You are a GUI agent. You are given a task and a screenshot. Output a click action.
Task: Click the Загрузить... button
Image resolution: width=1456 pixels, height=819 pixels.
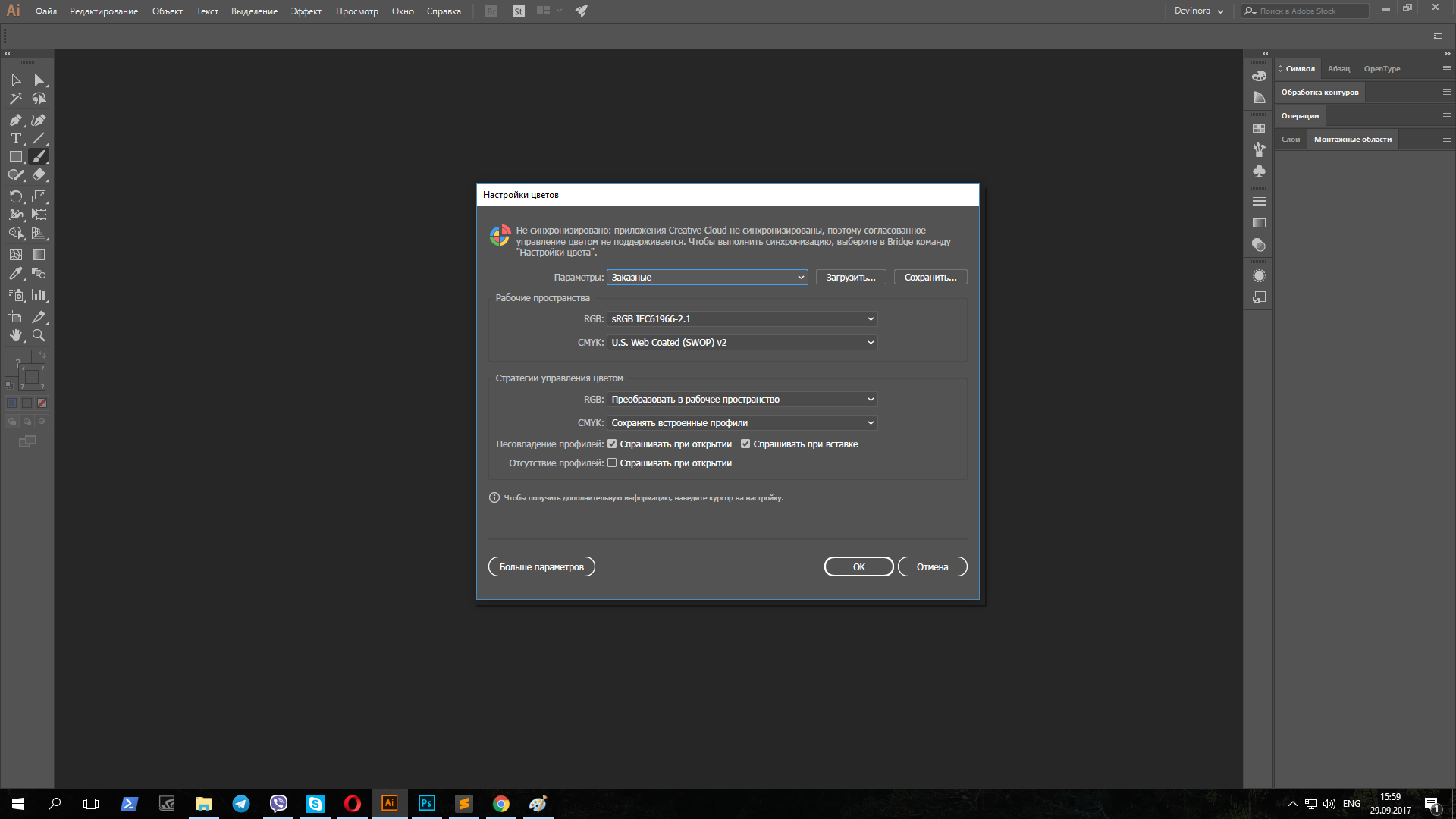[x=851, y=278]
